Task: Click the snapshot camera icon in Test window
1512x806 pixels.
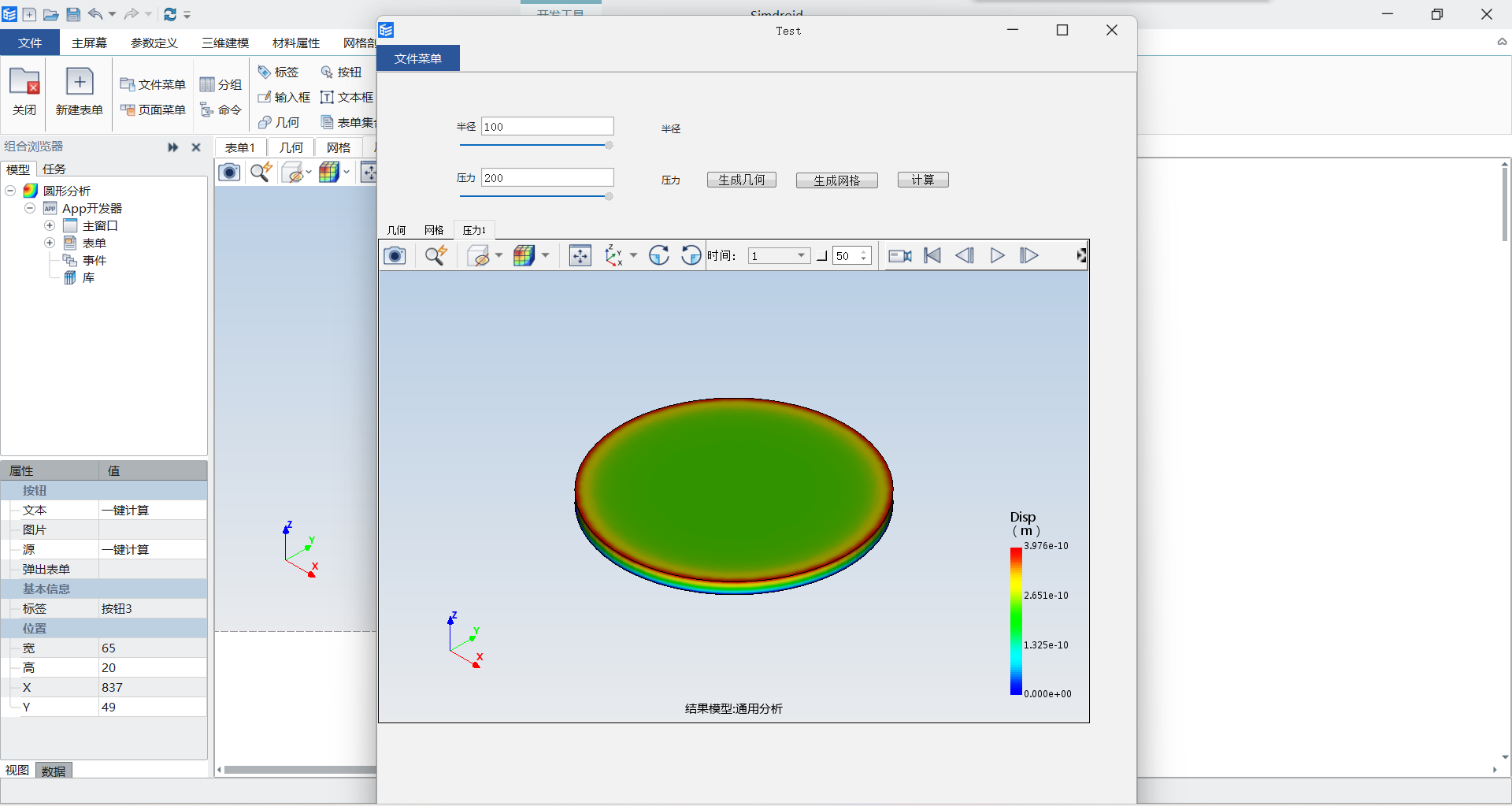Action: pos(395,255)
